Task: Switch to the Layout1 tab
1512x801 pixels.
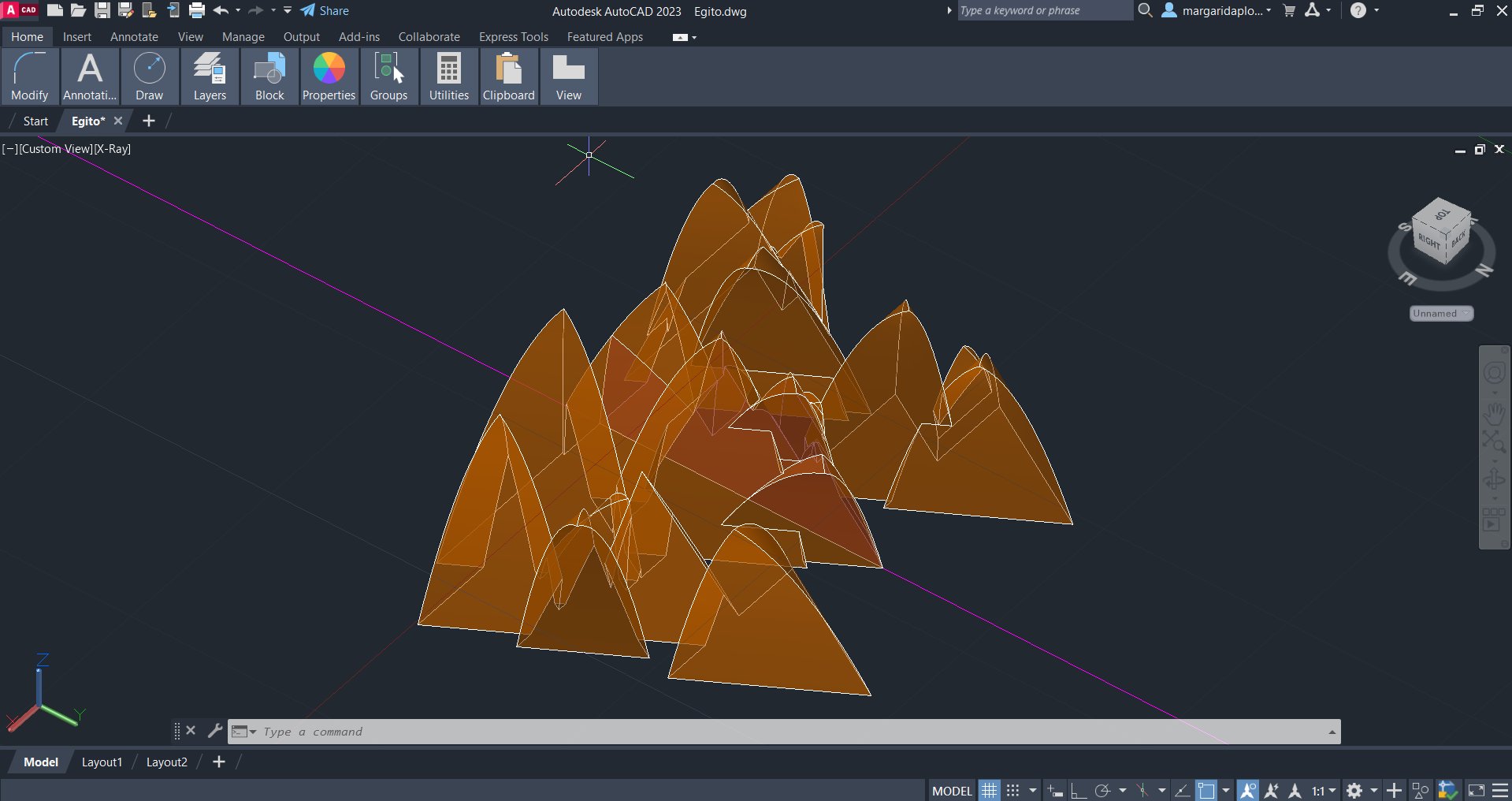Action: pos(102,762)
